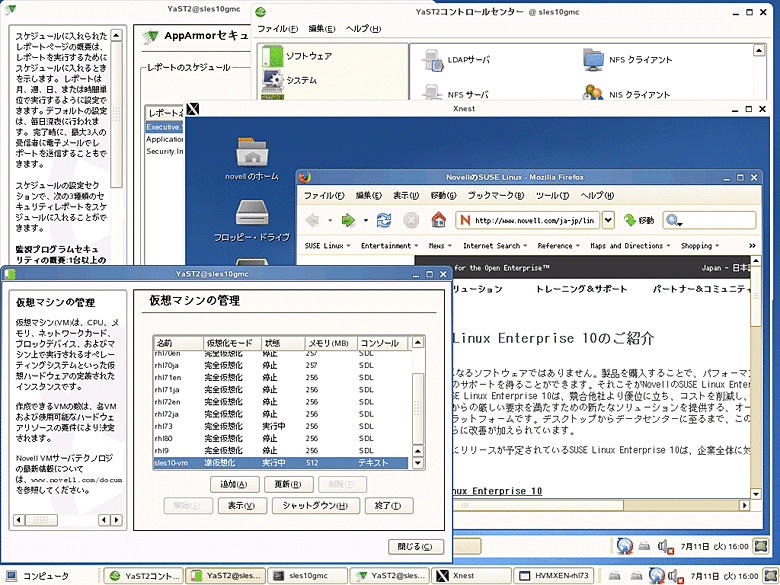Screen dimensions: 780x585
Task: Open the Firefox Bookmarks menu
Action: [490, 195]
